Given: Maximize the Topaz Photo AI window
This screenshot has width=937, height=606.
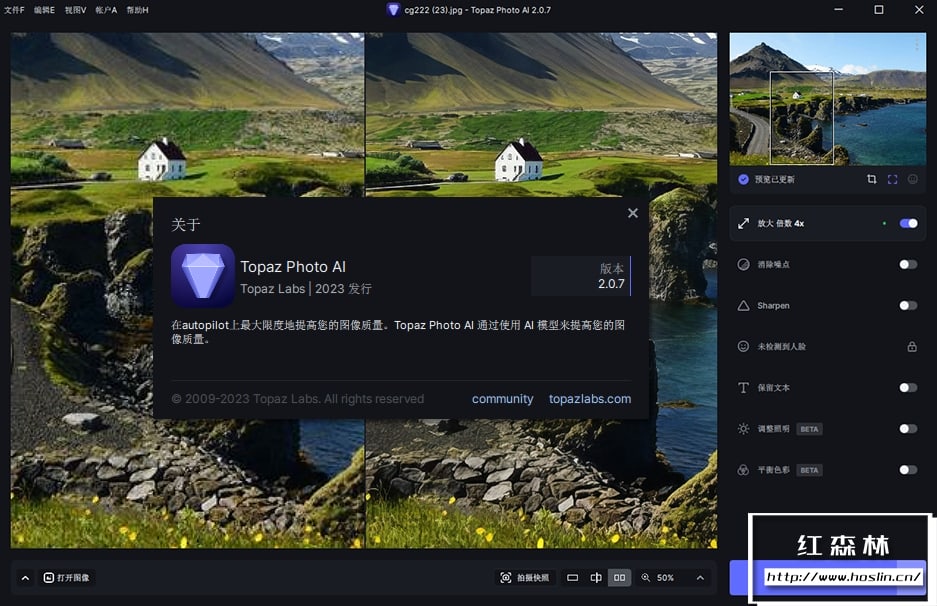Looking at the screenshot, I should (x=878, y=10).
